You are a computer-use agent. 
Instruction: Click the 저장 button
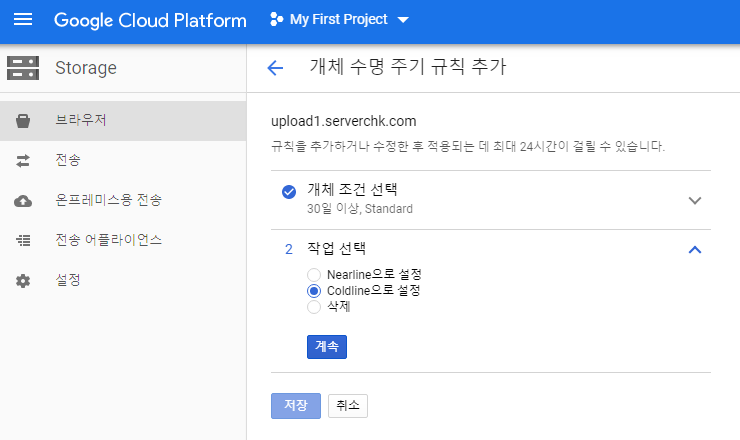(x=296, y=406)
